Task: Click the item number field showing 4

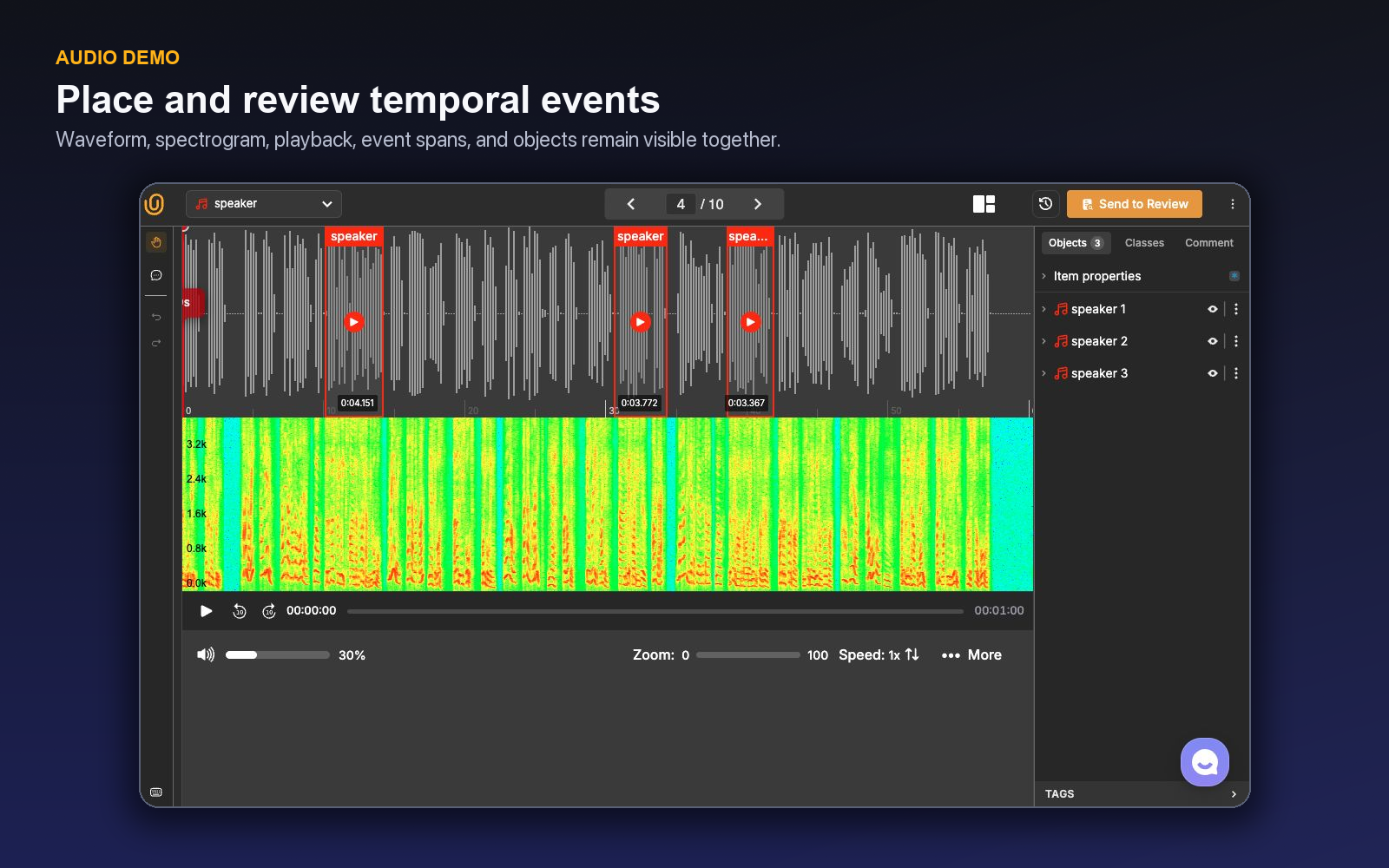Action: click(681, 204)
